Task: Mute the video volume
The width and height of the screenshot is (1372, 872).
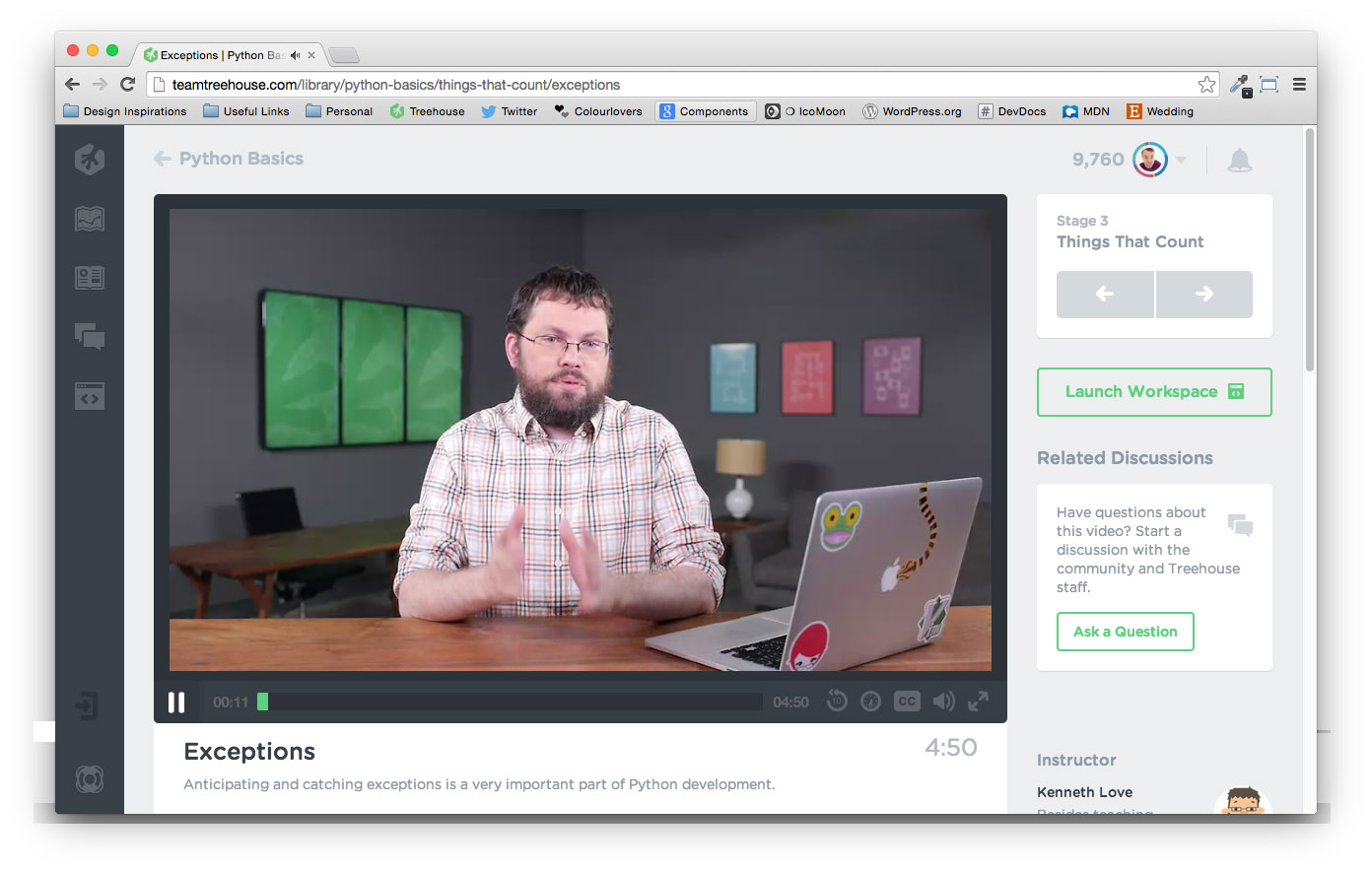Action: pyautogui.click(x=943, y=702)
